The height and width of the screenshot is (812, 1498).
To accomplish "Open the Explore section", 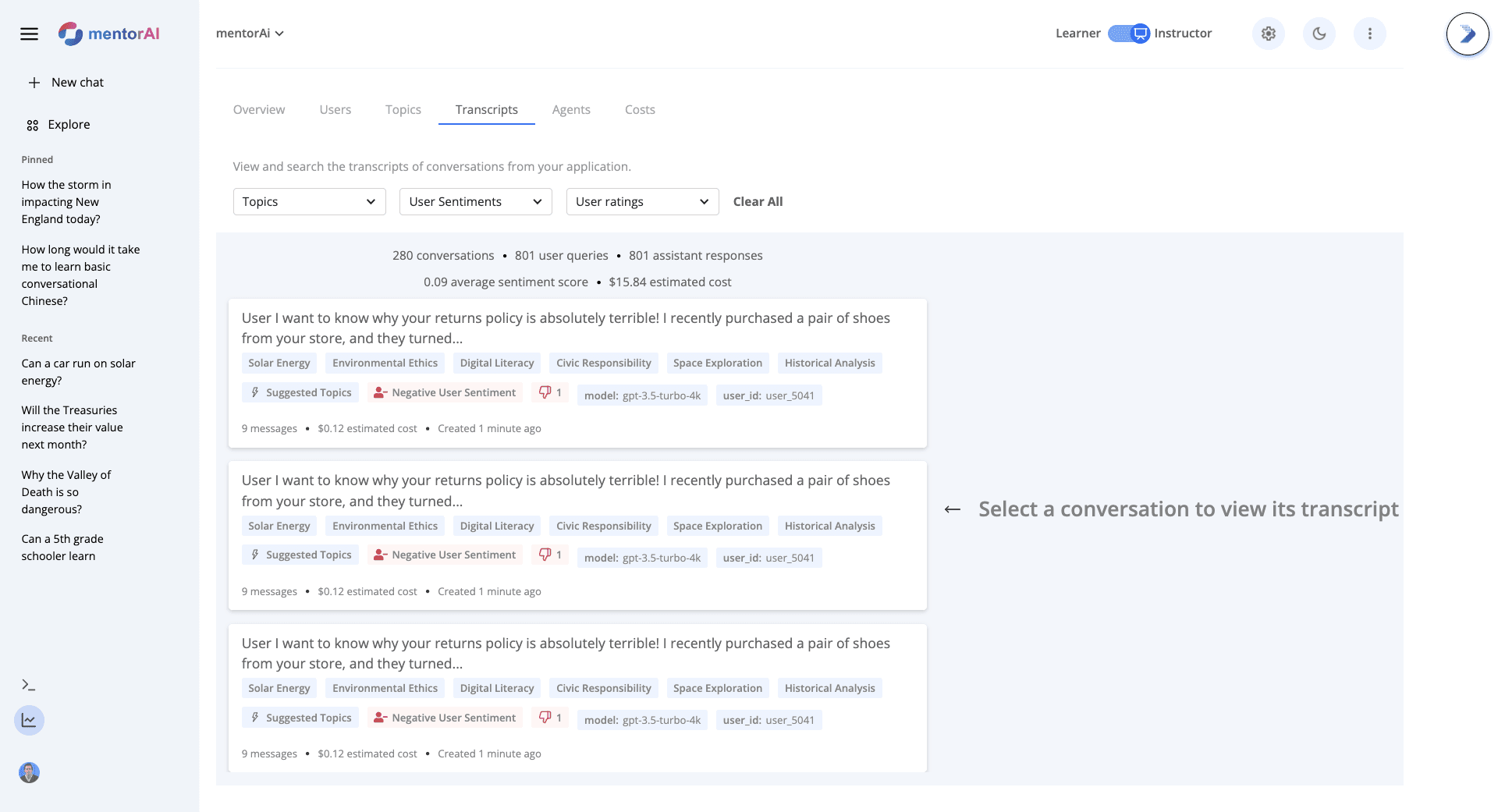I will coord(69,124).
